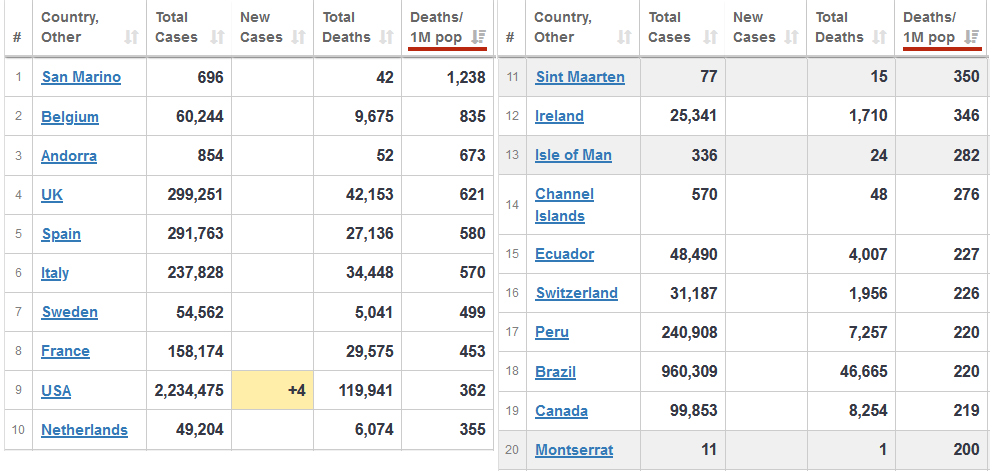Screen dimensions: 1000x473
Task: Select USA total cases '2,234,475'
Action: pyautogui.click(x=189, y=390)
